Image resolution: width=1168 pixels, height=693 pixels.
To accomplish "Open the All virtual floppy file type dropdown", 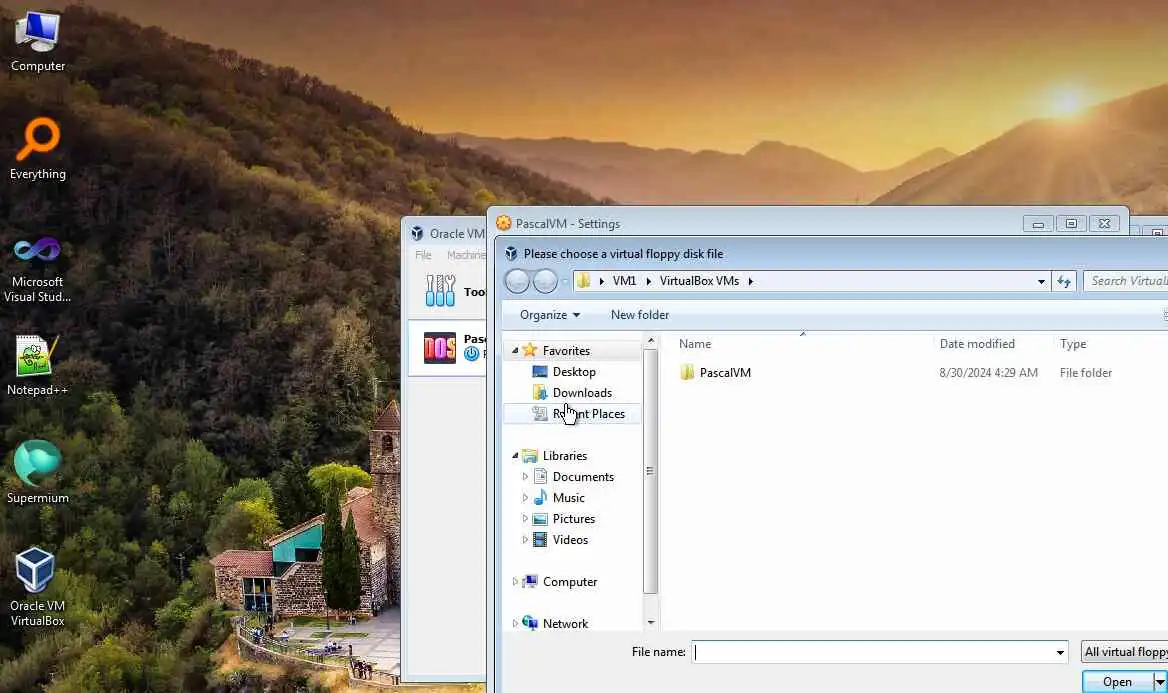I will coord(1125,652).
